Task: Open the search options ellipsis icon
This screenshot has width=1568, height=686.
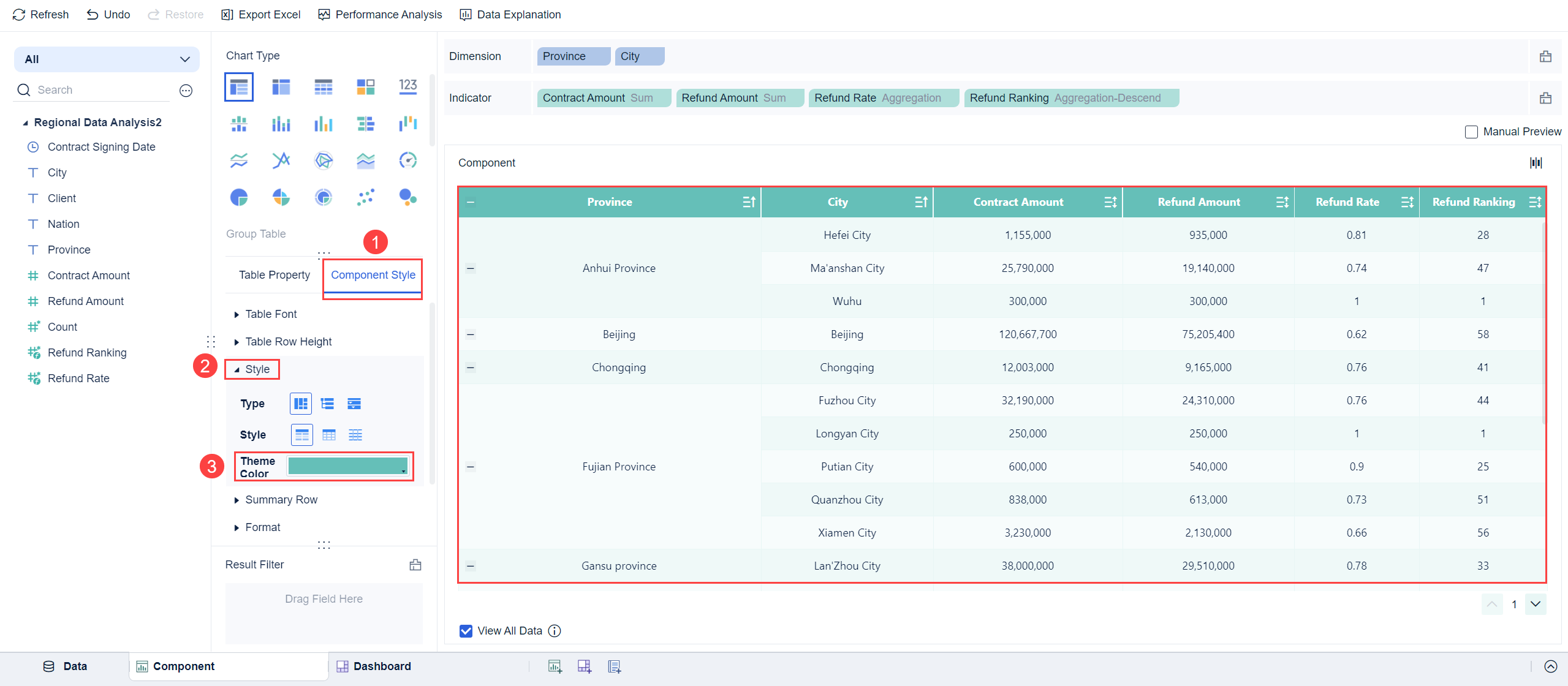Action: coord(186,91)
